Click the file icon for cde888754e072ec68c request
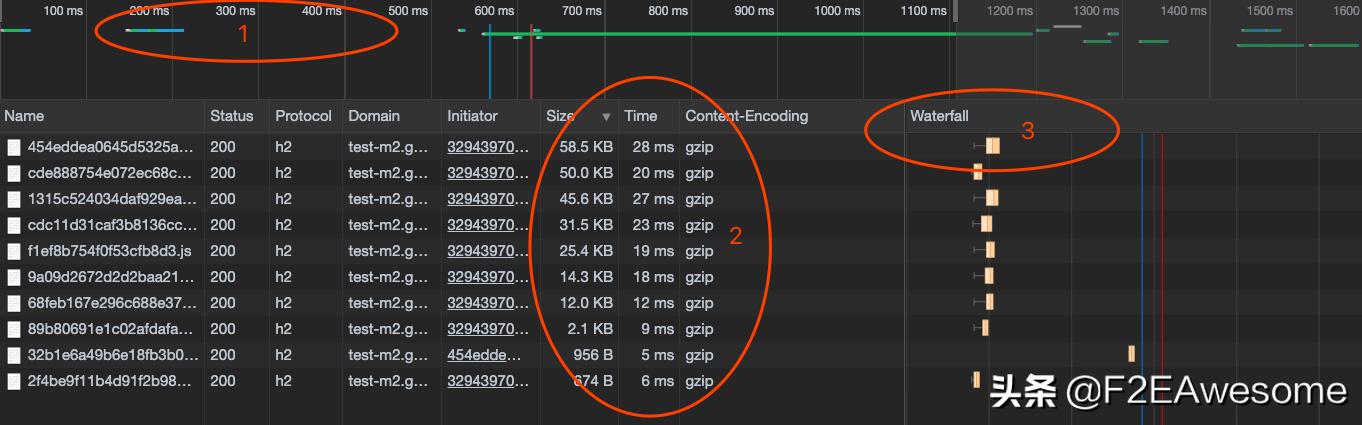This screenshot has width=1362, height=425. coord(14,173)
